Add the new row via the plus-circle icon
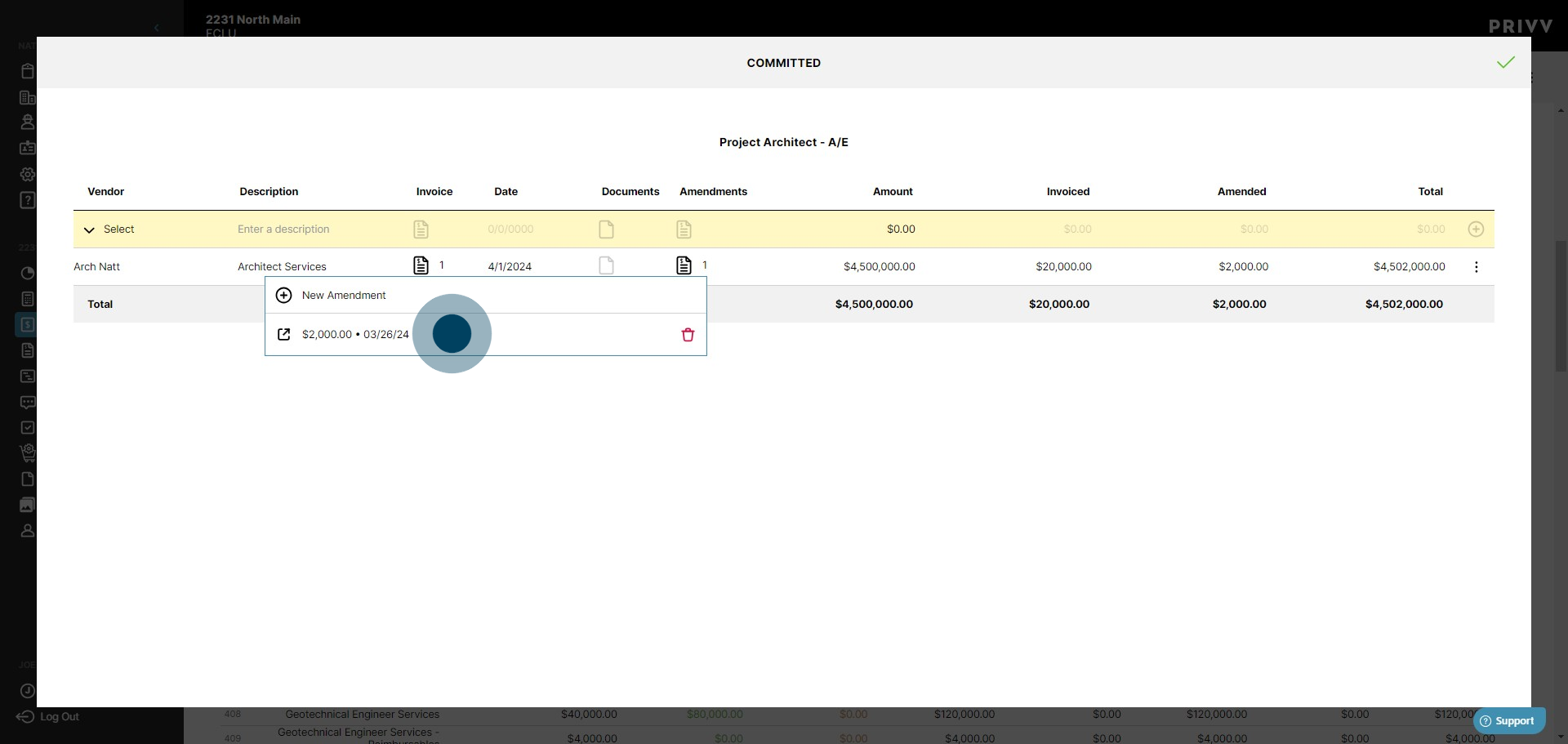 coord(1476,229)
